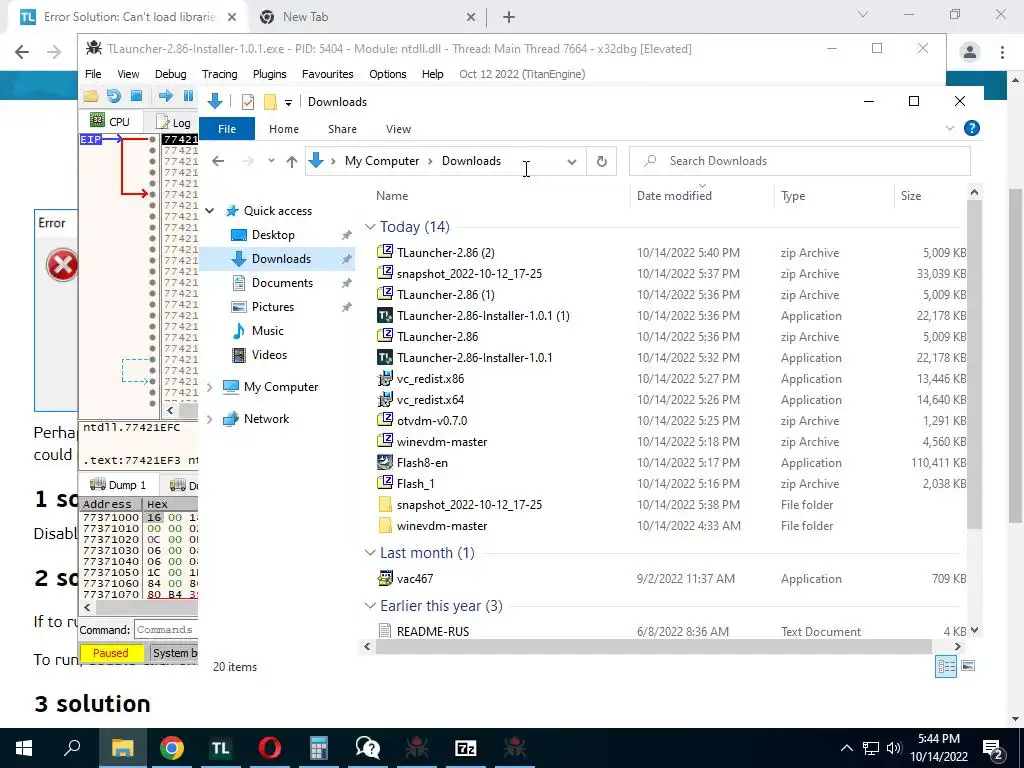
Task: Select Music in the navigation pane
Action: click(x=267, y=331)
